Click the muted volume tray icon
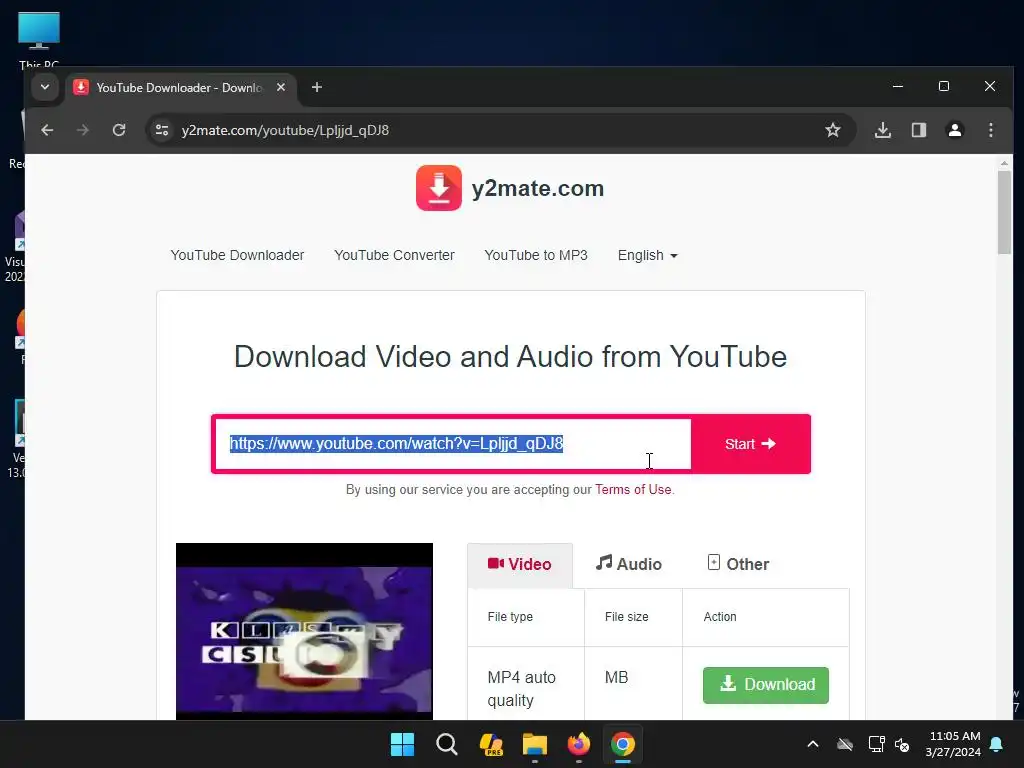1024x768 pixels. click(903, 744)
